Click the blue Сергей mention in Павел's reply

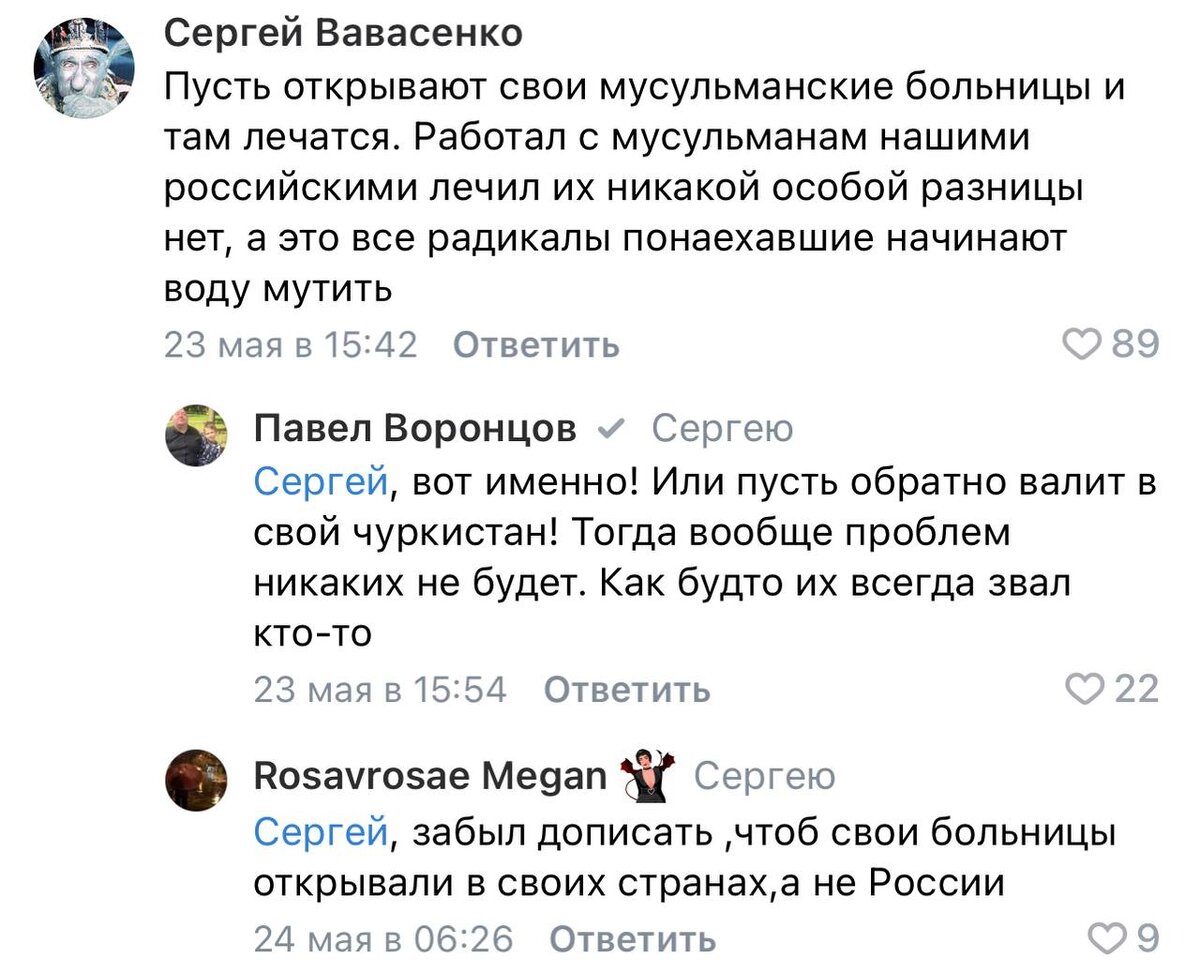pos(318,480)
